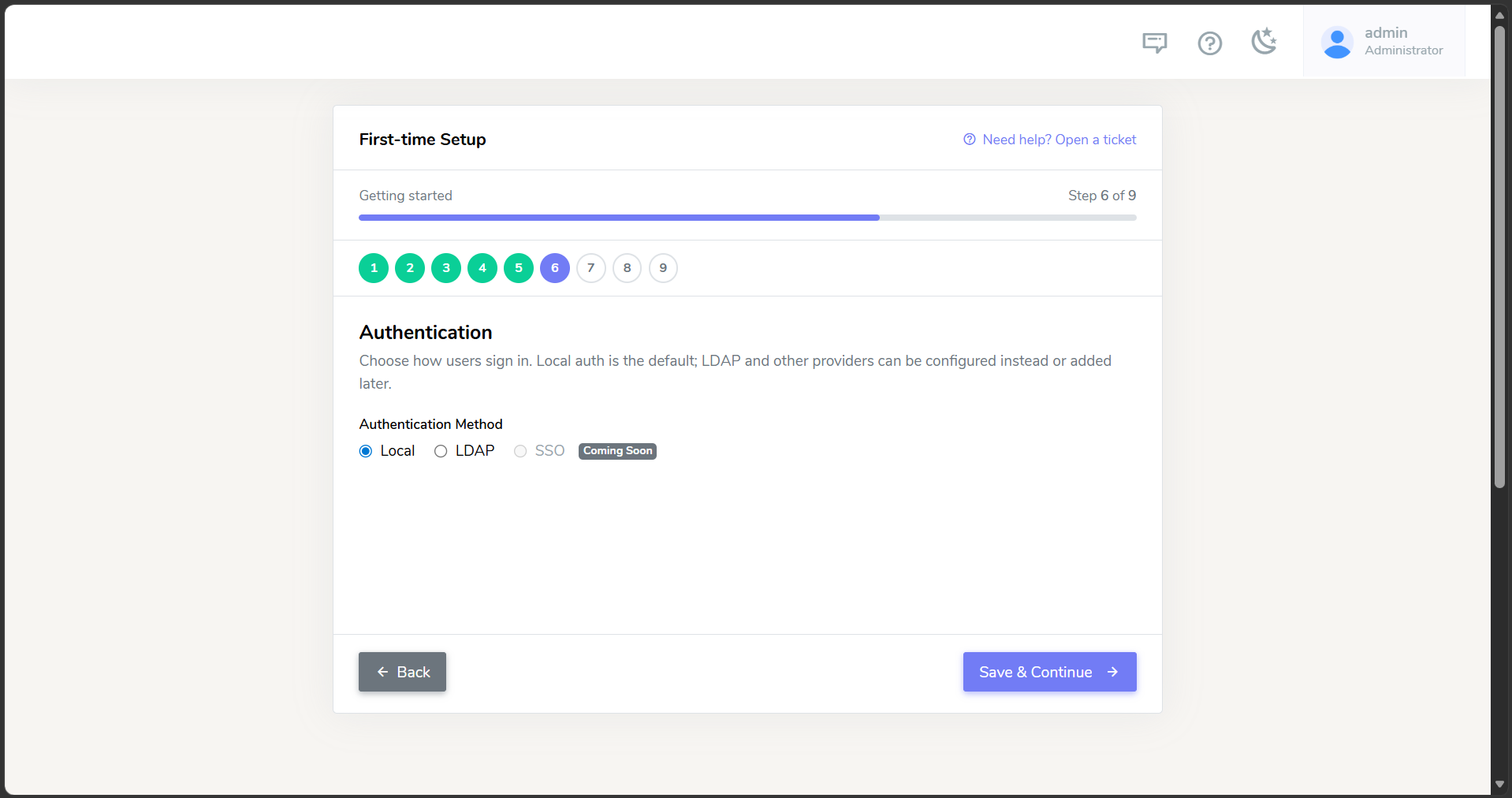Click the admin user avatar
The height and width of the screenshot is (798, 1512).
[1337, 43]
